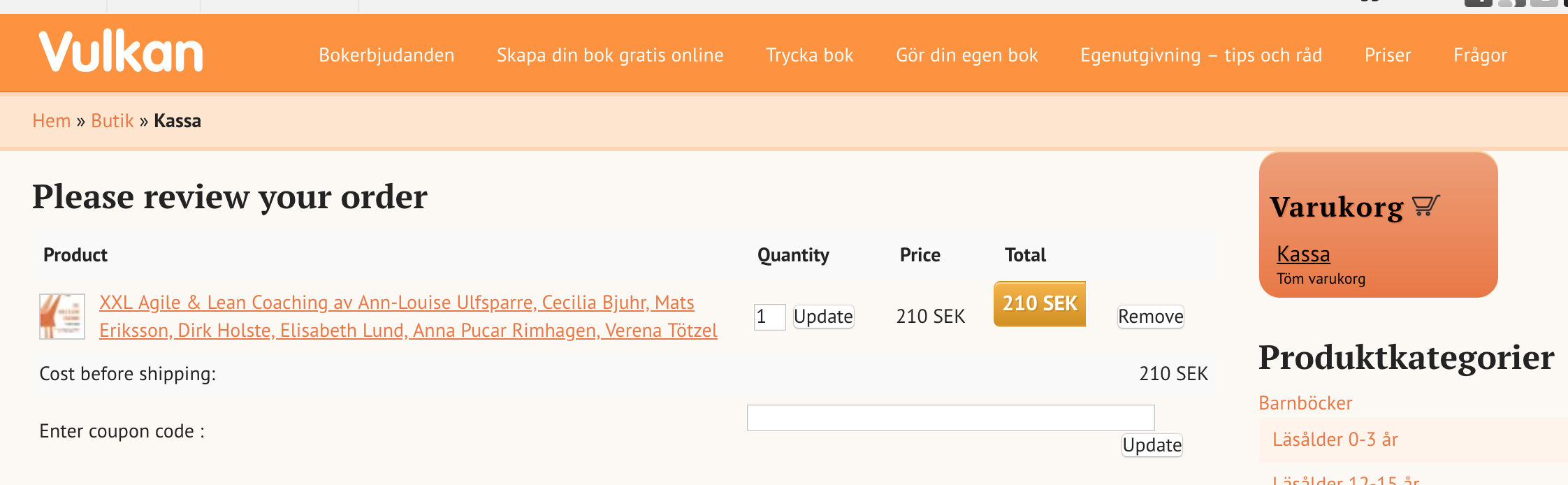Open the Frågor menu item
Viewport: 1568px width, 485px height.
click(1480, 55)
